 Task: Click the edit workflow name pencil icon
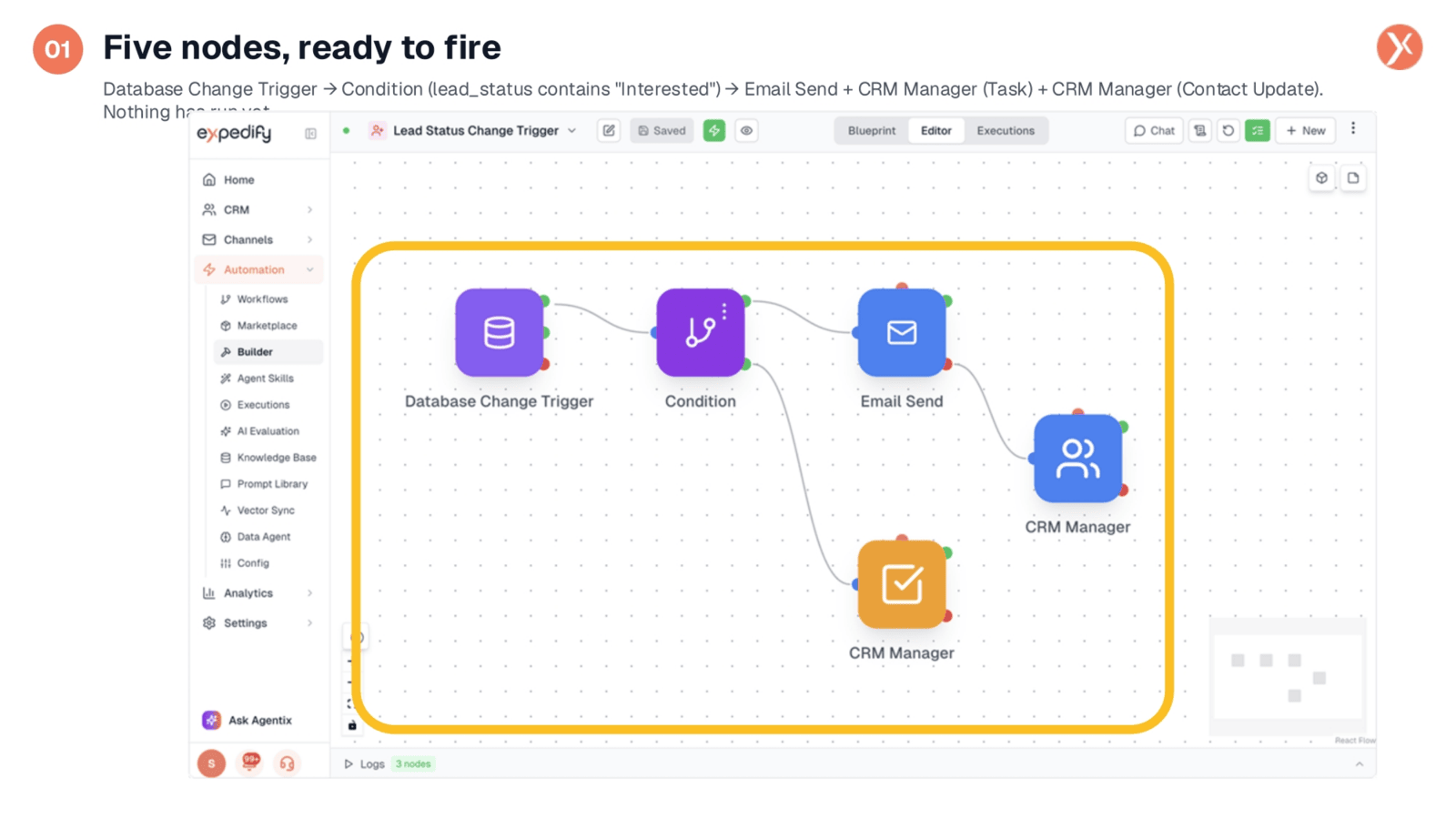pos(609,130)
